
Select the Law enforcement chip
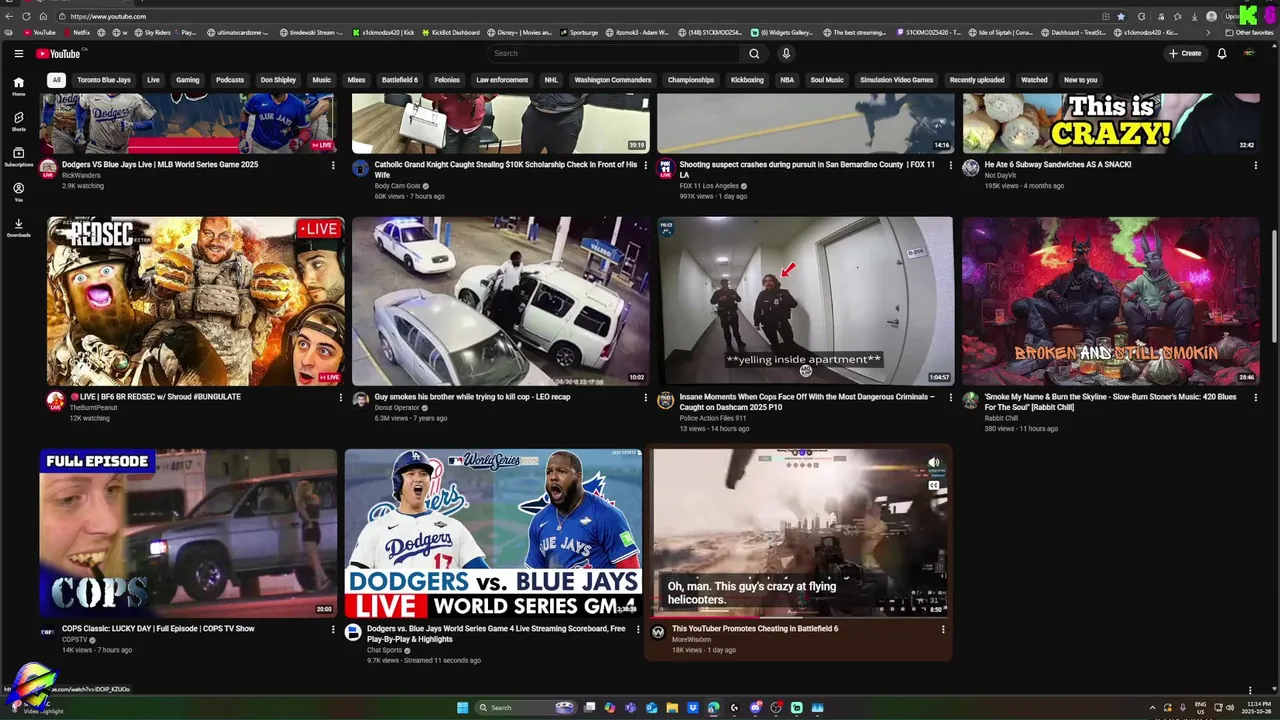pyautogui.click(x=502, y=80)
